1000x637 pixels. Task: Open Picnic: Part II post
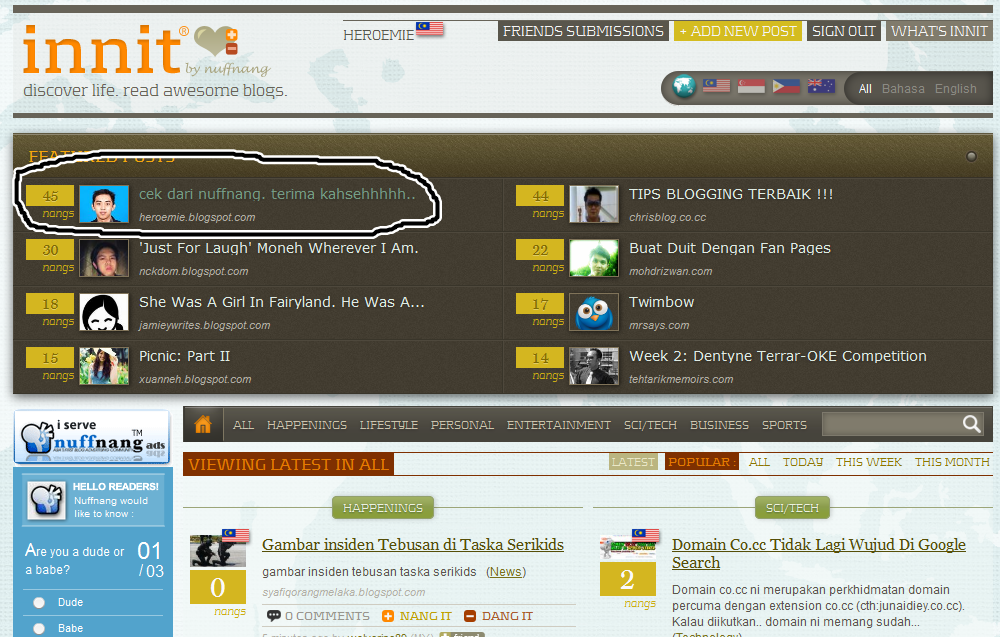[x=184, y=356]
